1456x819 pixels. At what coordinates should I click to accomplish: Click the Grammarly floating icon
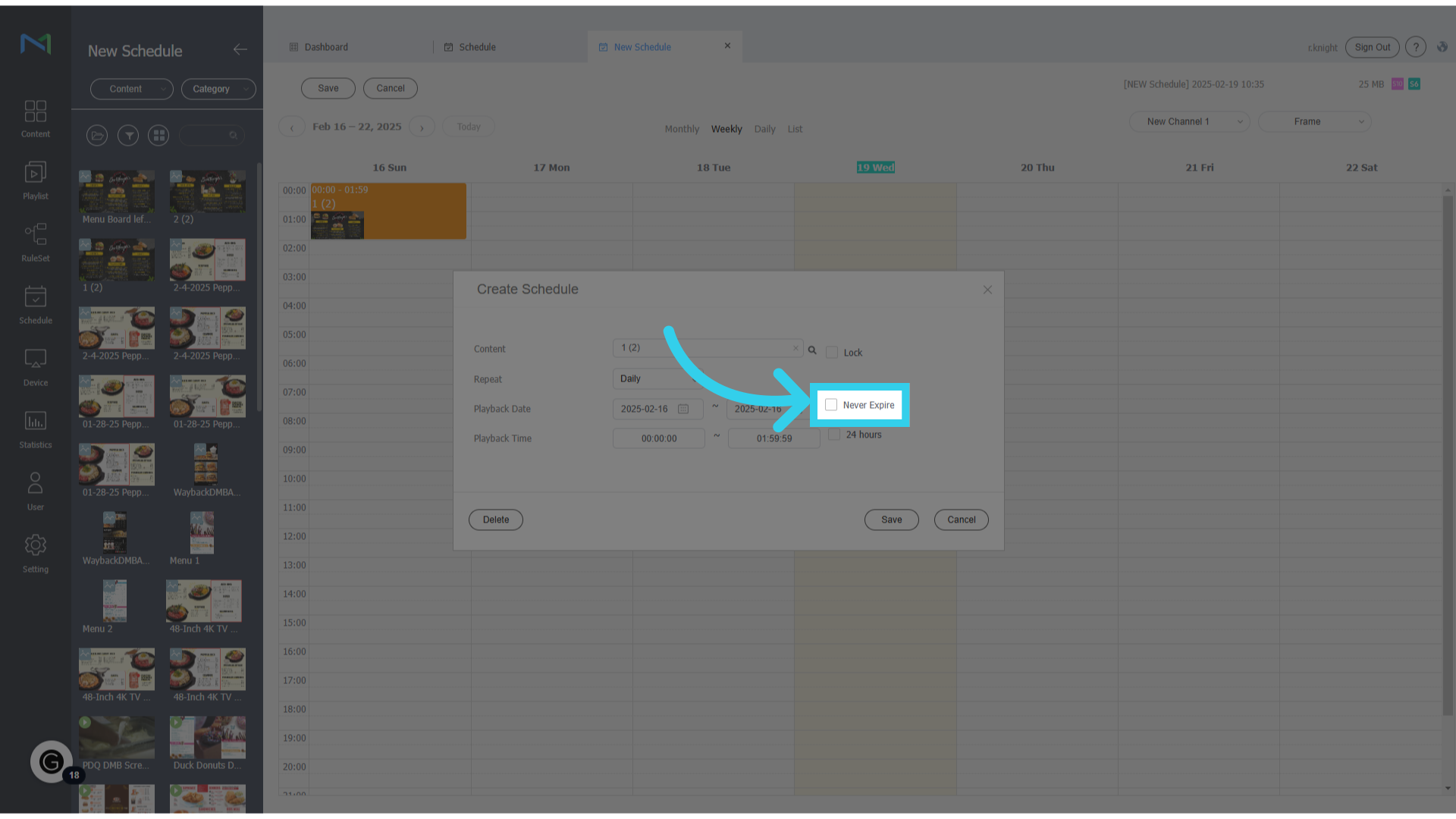click(x=52, y=761)
